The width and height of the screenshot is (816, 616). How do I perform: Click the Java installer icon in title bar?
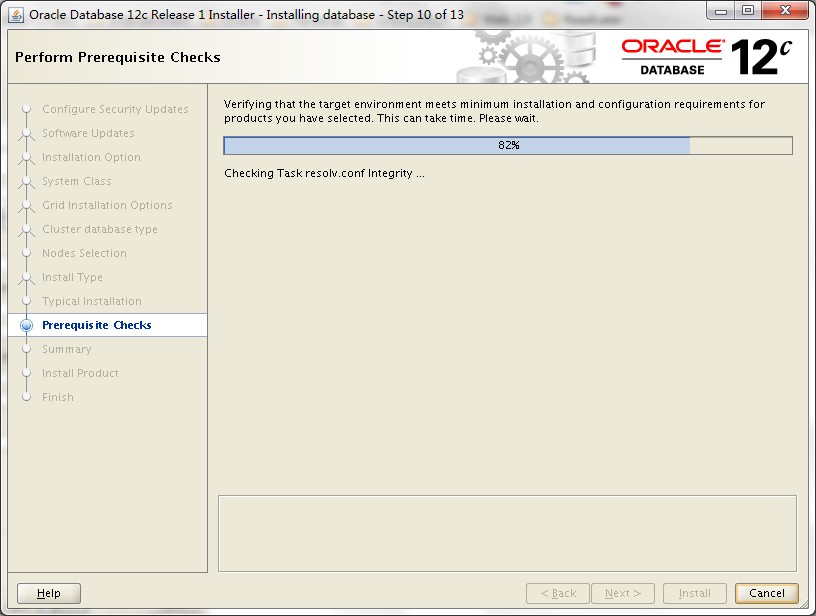pos(16,15)
